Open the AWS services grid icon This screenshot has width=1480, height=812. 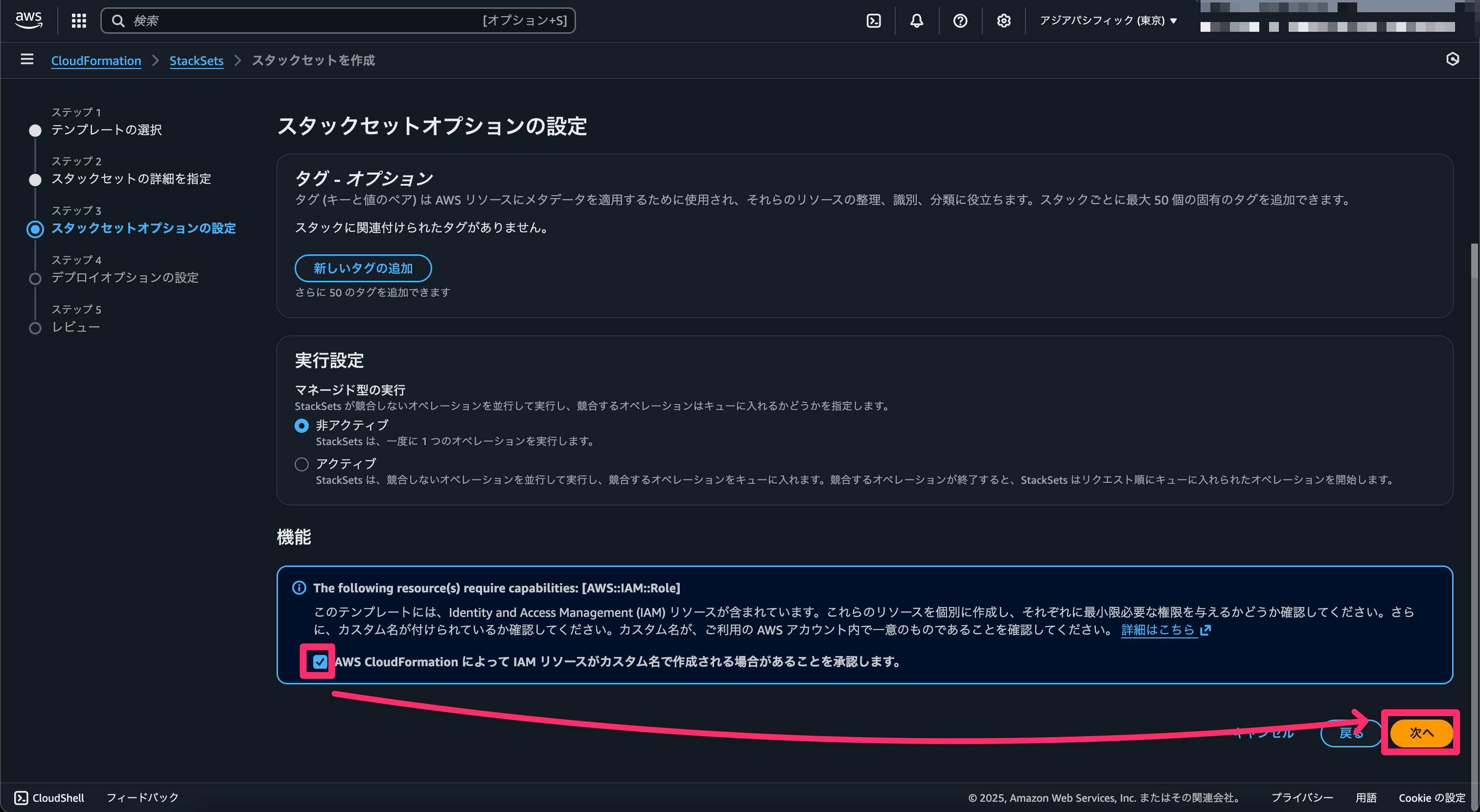[79, 20]
